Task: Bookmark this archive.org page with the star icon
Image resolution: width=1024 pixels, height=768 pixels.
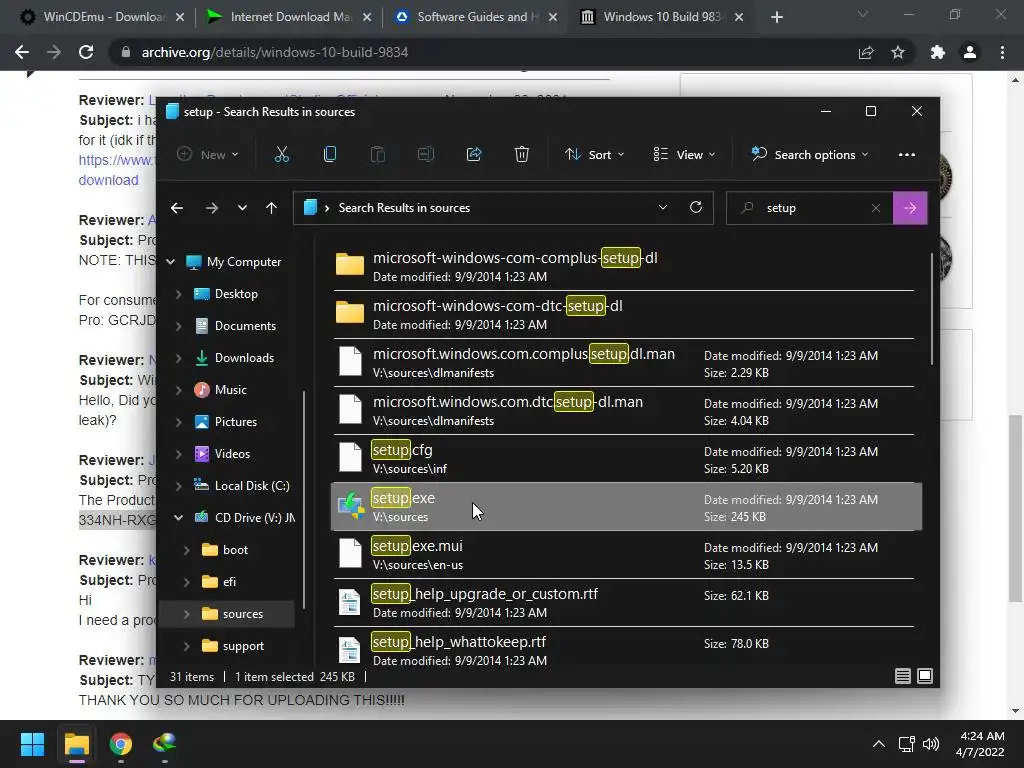Action: [x=898, y=52]
